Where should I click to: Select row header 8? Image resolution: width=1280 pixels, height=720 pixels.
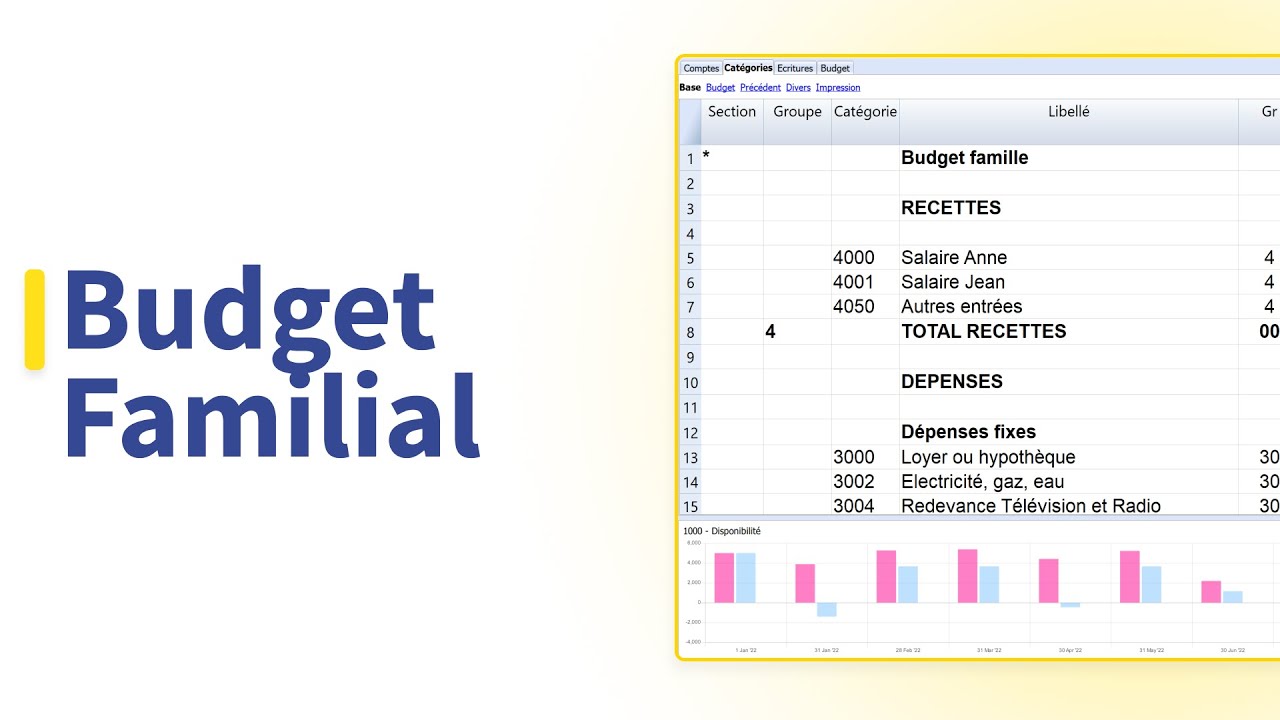point(690,332)
